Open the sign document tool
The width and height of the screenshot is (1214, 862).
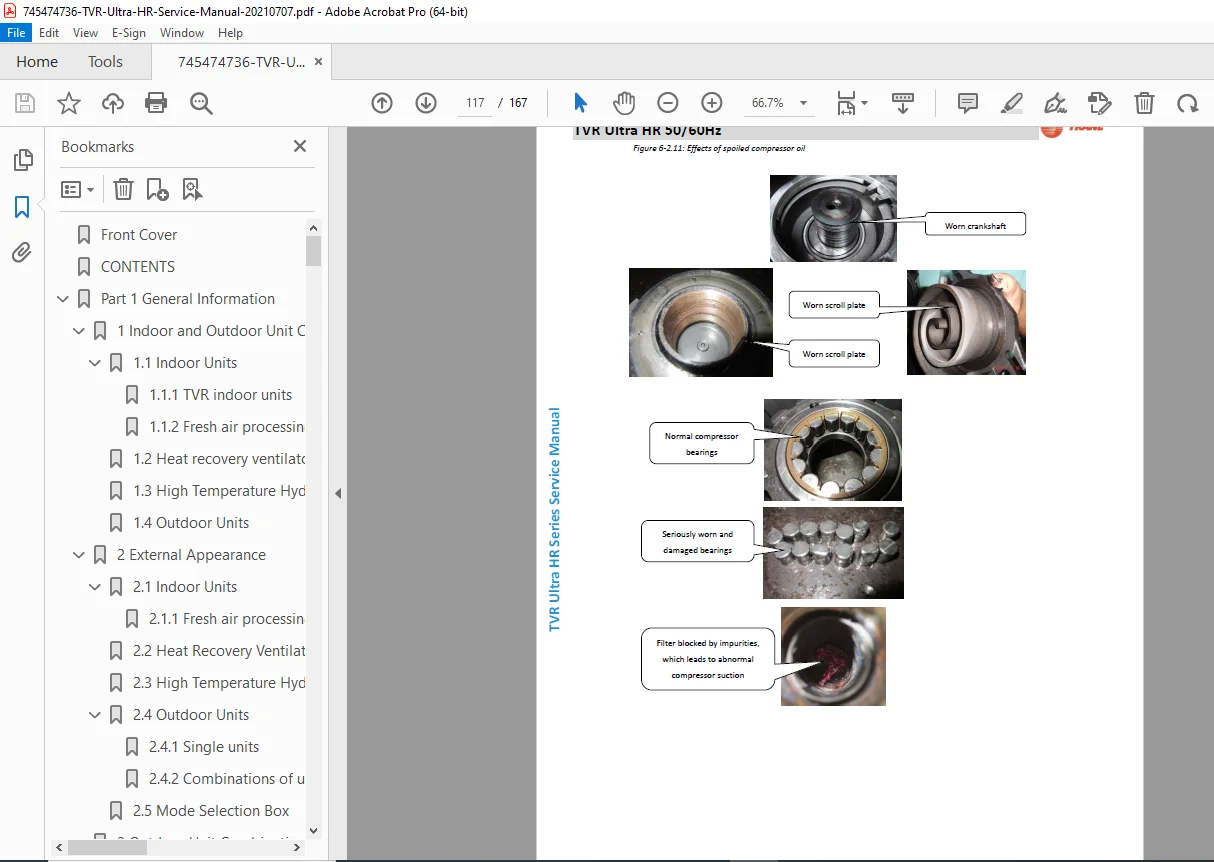(x=1055, y=103)
